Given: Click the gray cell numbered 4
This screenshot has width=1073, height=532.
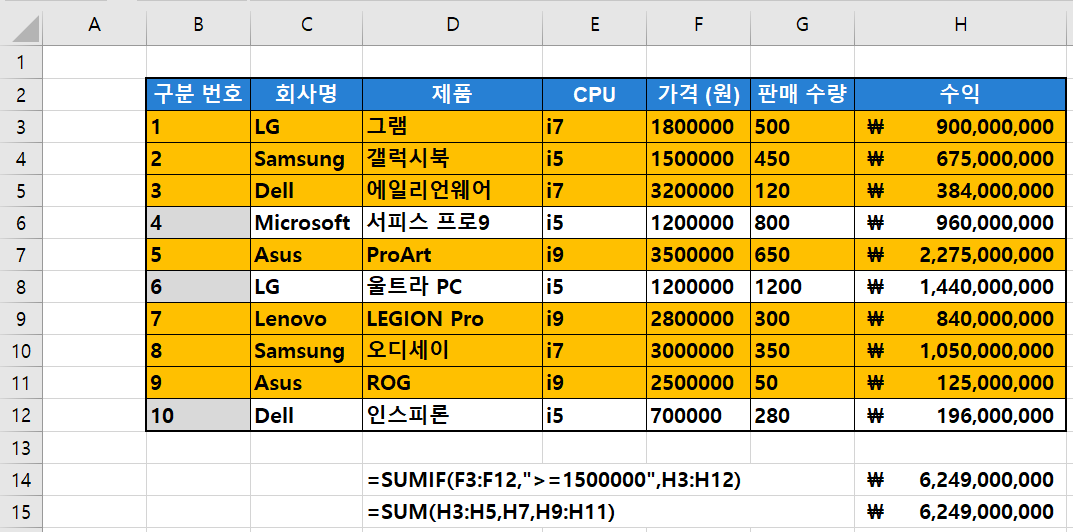Looking at the screenshot, I should tap(198, 223).
